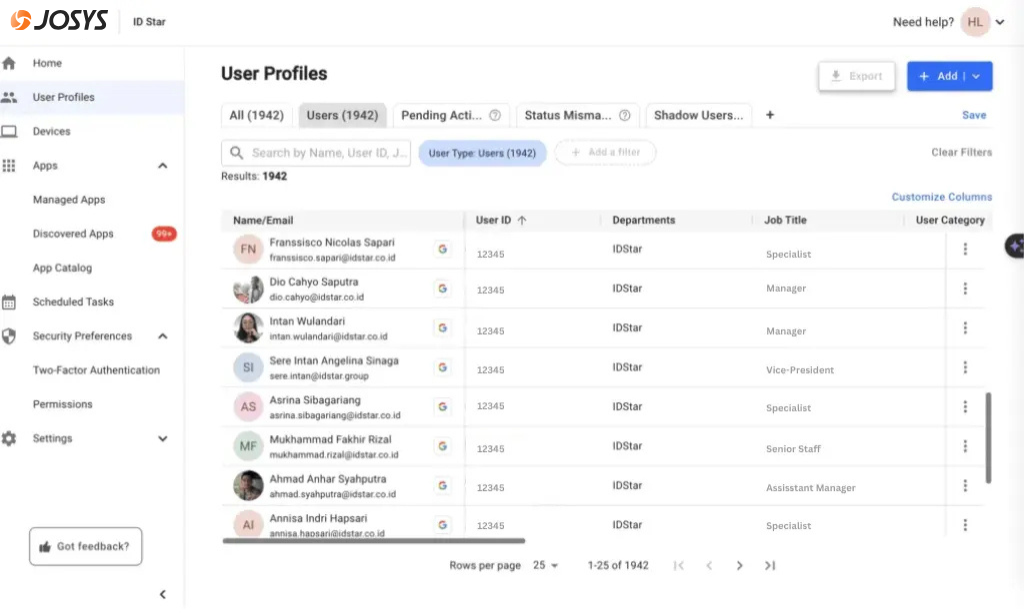This screenshot has width=1024, height=615.
Task: Open the three-dot menu for Intan Wulandari
Action: (965, 327)
